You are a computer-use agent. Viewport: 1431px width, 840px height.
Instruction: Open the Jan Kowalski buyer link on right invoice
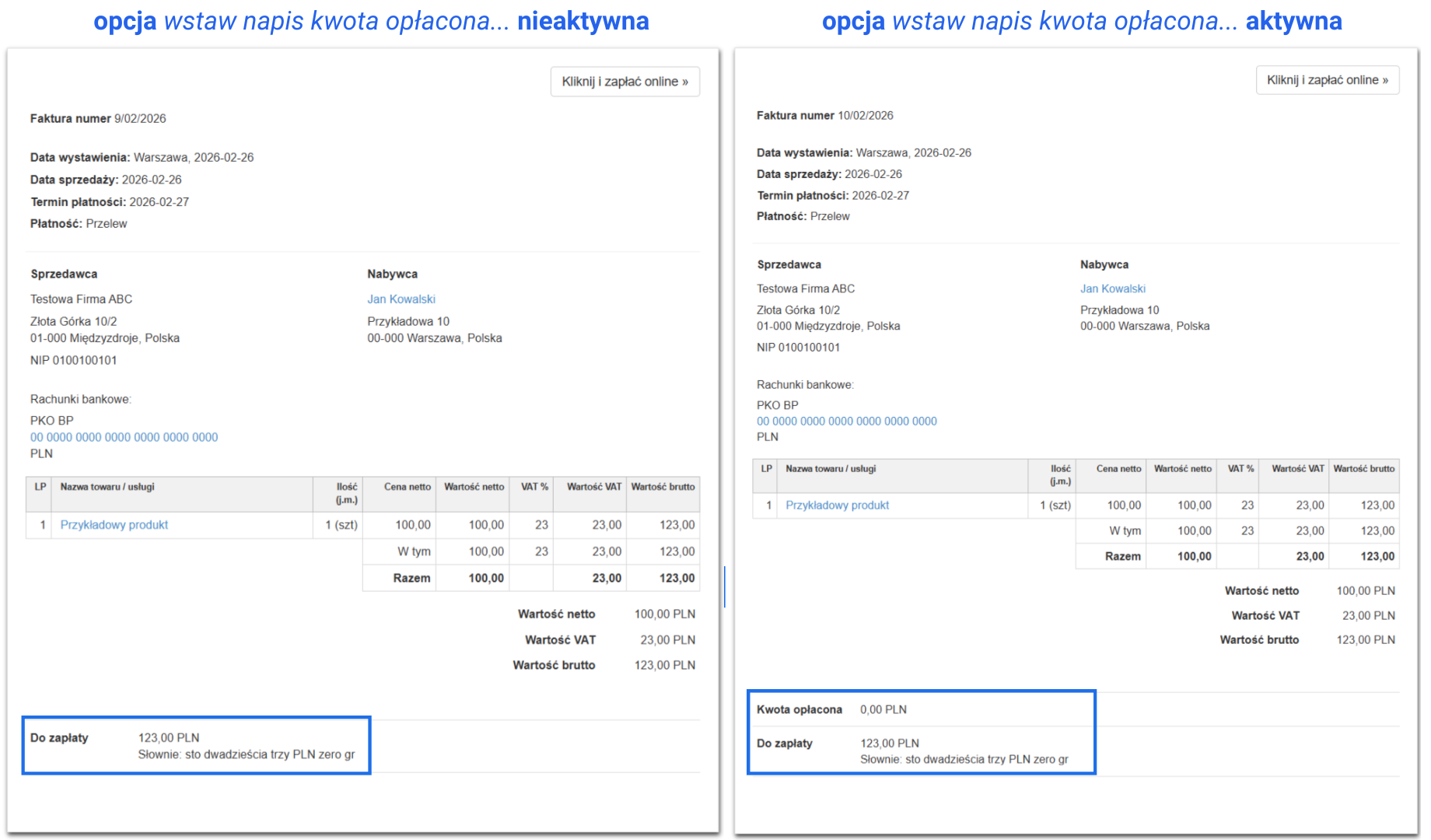tap(1113, 288)
